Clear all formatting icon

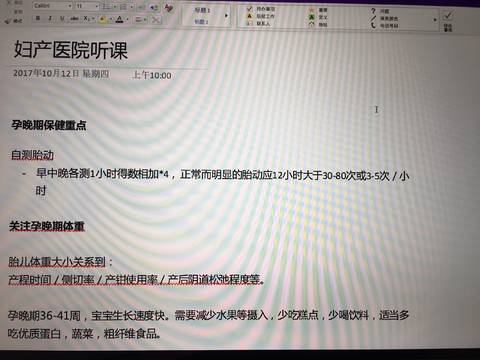click(x=168, y=7)
